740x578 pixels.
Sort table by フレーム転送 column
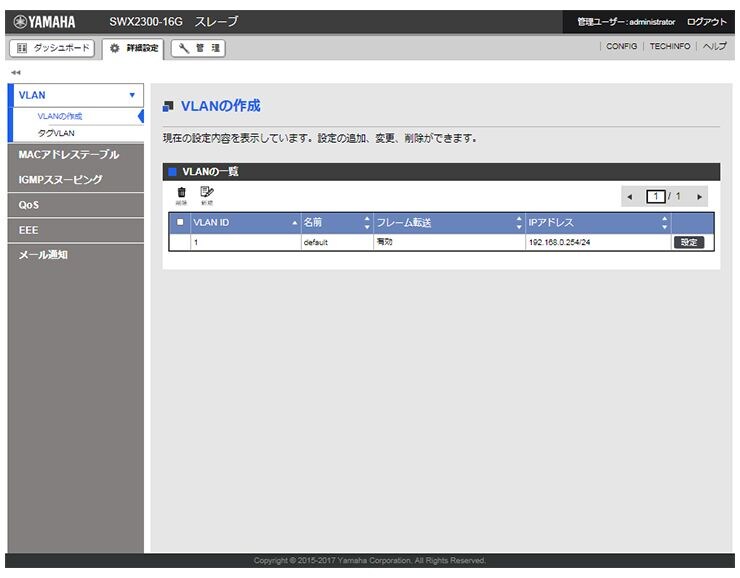pyautogui.click(x=448, y=222)
